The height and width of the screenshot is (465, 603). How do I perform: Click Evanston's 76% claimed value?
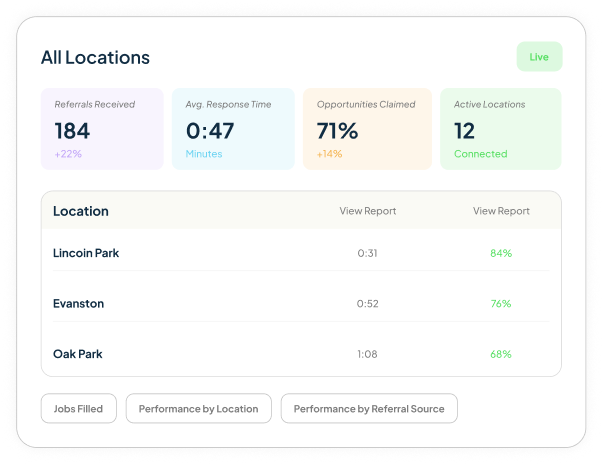pos(501,303)
